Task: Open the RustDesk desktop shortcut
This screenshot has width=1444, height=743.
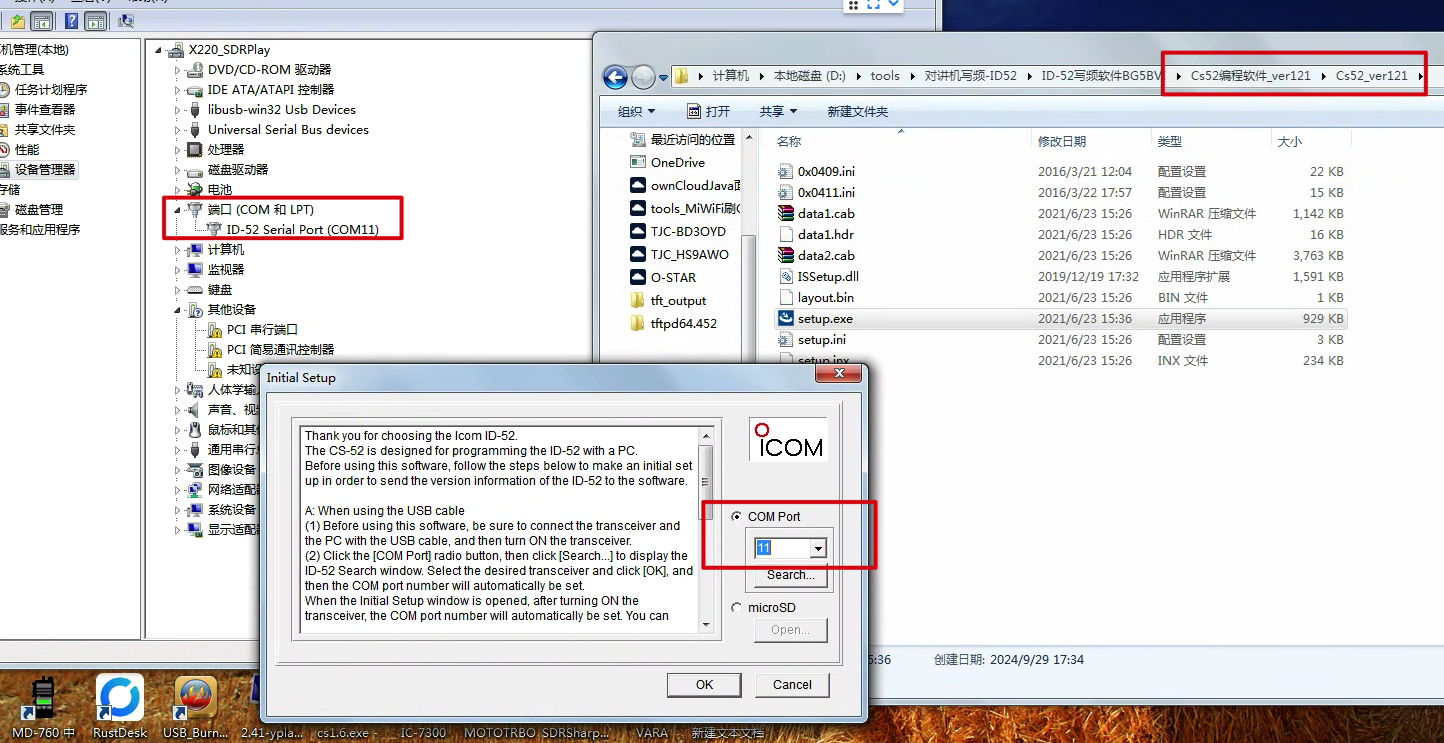Action: [120, 699]
